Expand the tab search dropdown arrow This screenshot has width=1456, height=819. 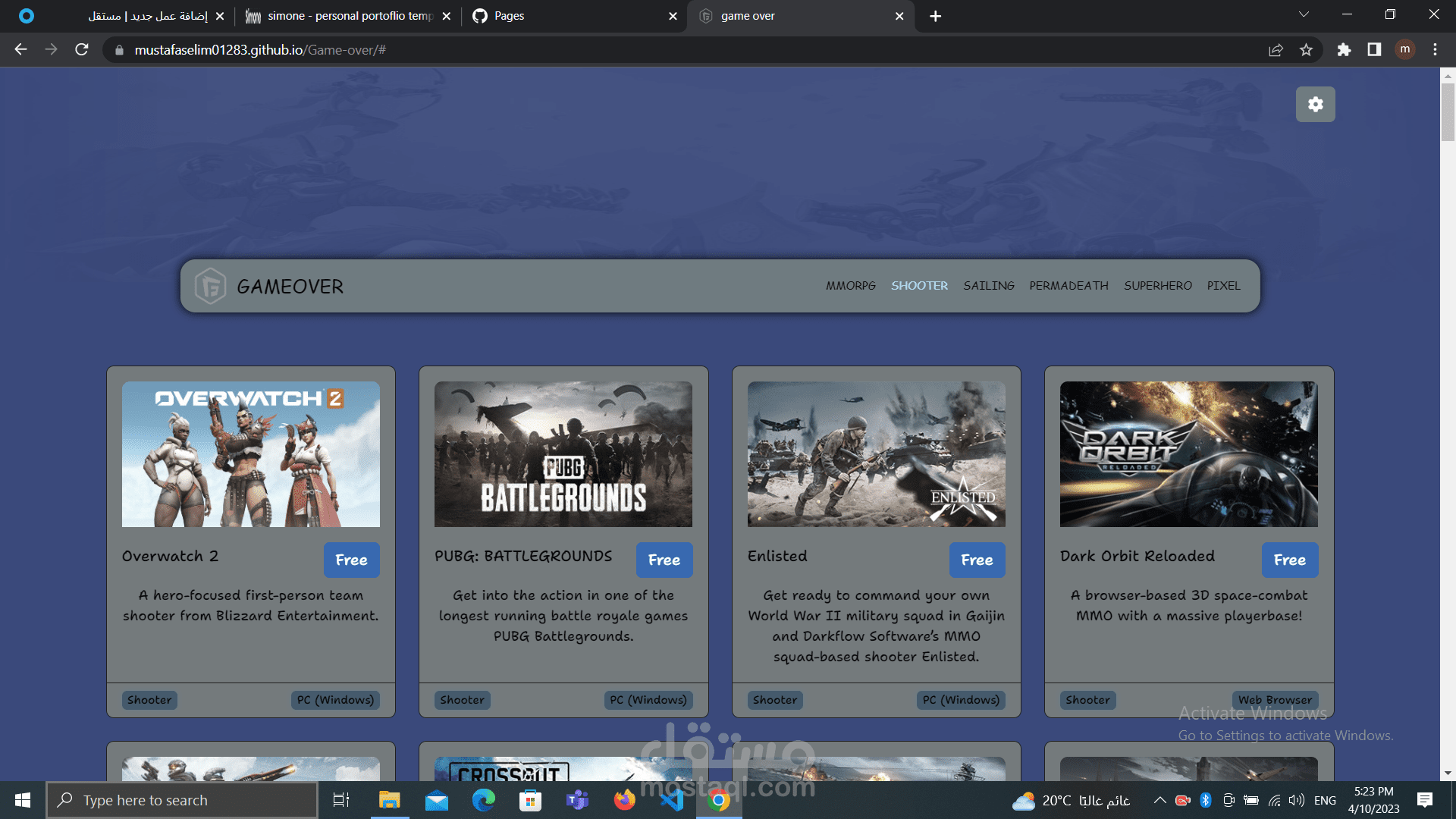point(1304,15)
